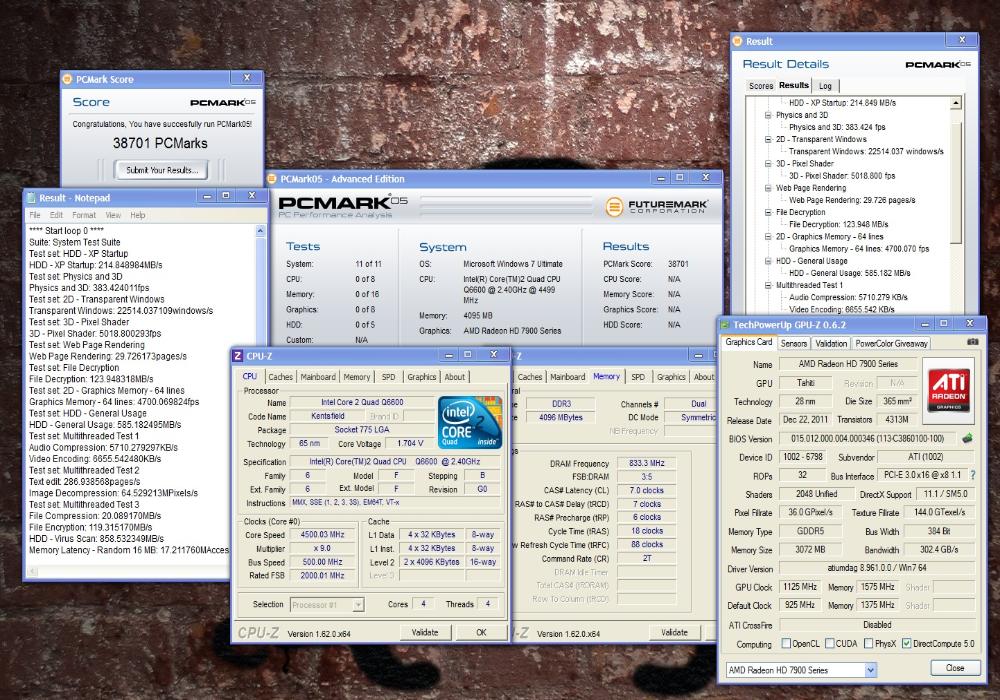Collapse the Physics and 3D tree node

[x=768, y=115]
